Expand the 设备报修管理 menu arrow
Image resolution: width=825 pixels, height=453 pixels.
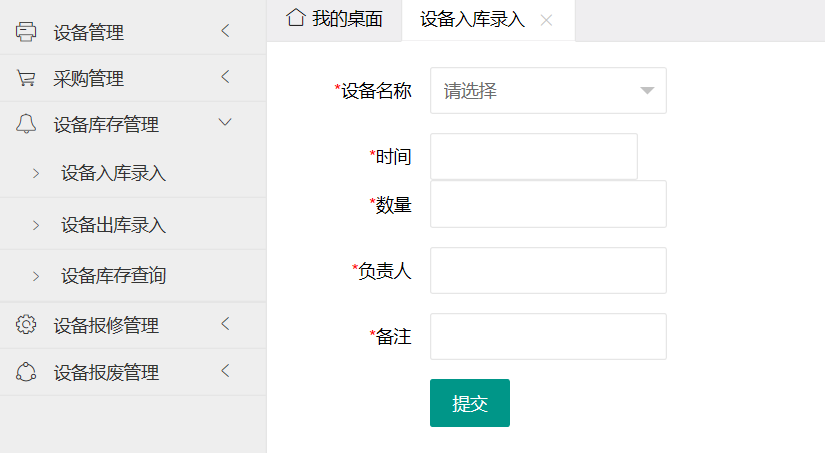coord(225,324)
